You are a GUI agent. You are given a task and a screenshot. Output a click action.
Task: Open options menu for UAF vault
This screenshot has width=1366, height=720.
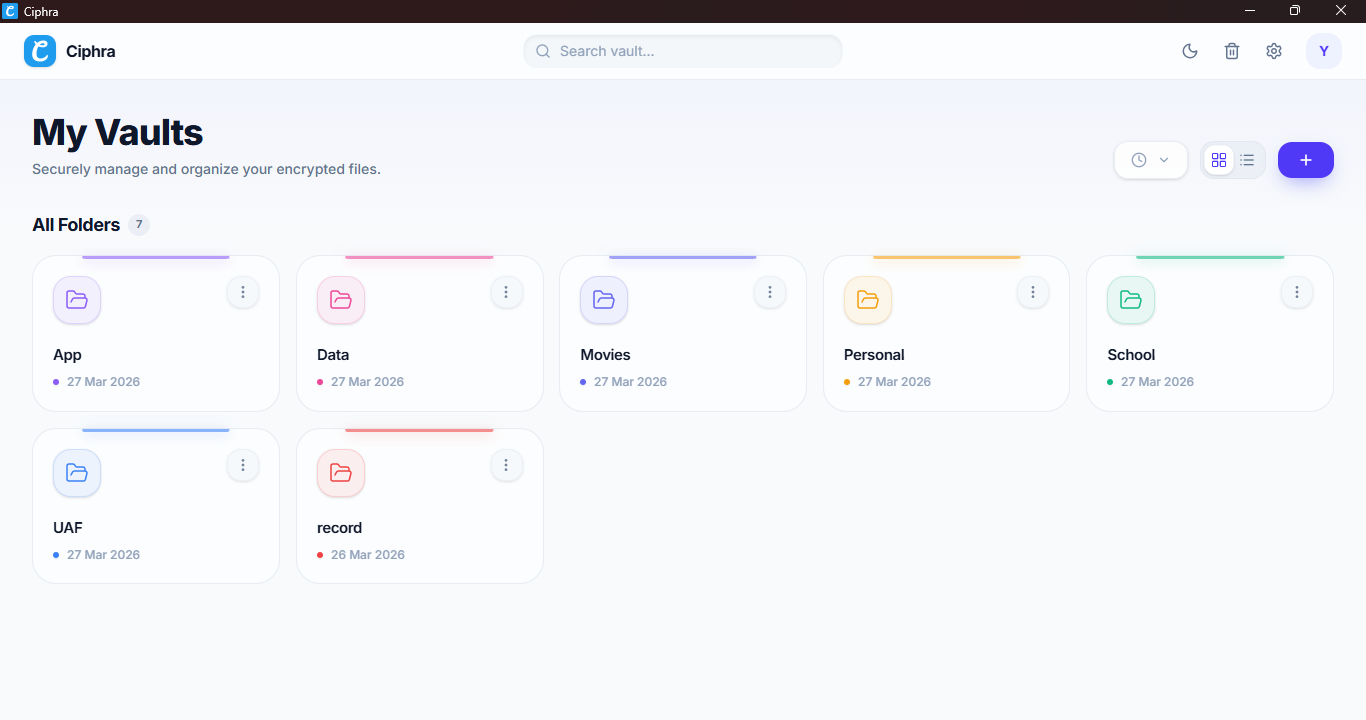point(242,465)
